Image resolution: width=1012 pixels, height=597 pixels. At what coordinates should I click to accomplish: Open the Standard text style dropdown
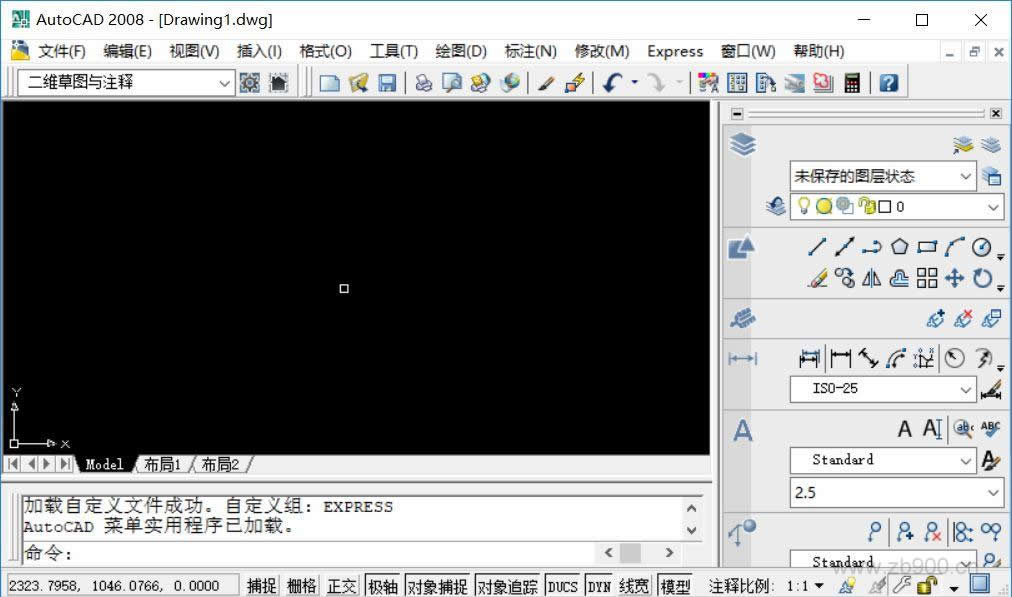pos(968,460)
